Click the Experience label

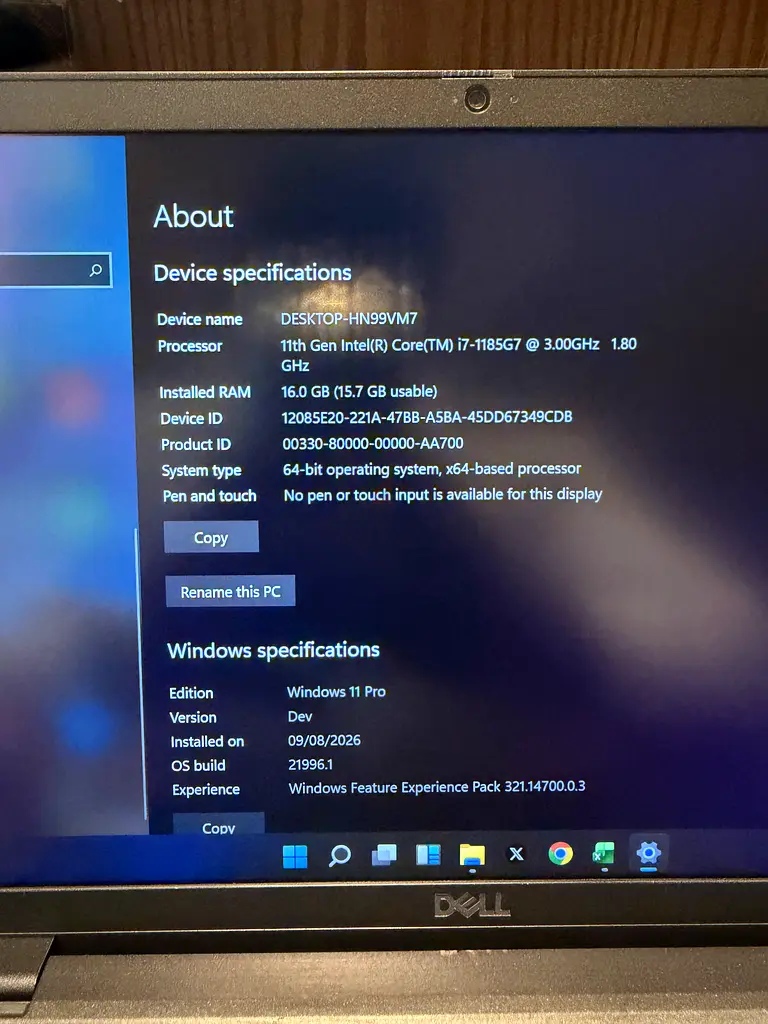click(x=206, y=790)
